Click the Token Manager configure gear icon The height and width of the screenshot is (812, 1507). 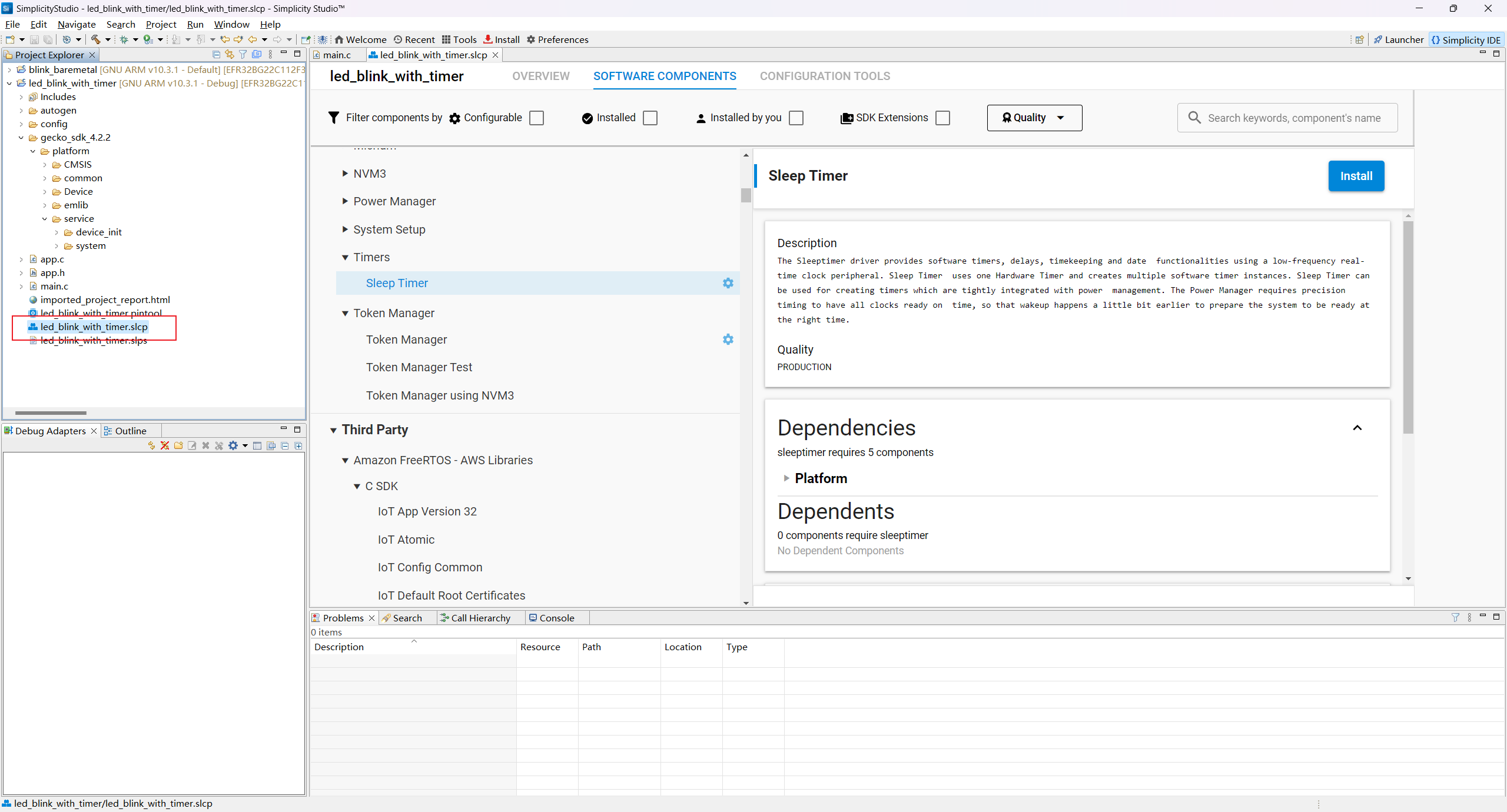(728, 340)
